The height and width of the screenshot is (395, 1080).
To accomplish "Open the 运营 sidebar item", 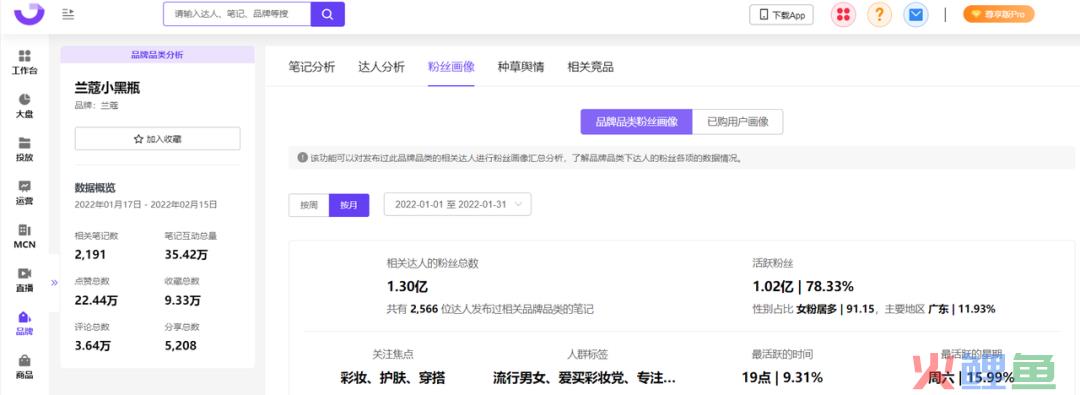I will tap(25, 192).
